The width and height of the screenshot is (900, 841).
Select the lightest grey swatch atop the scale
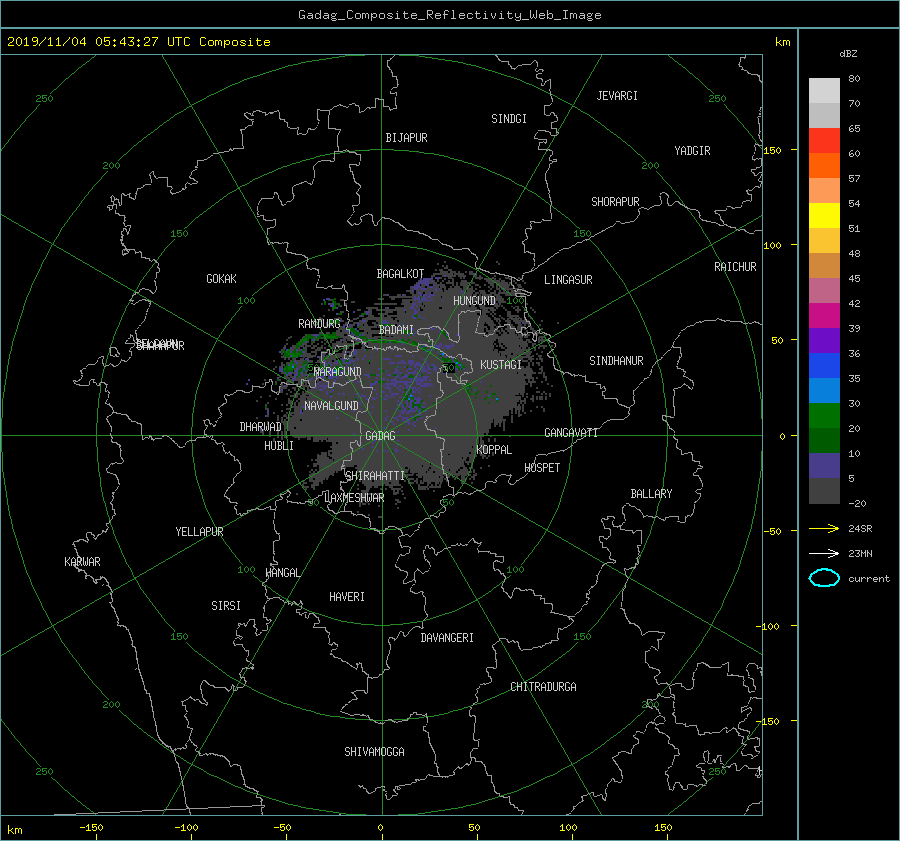824,91
